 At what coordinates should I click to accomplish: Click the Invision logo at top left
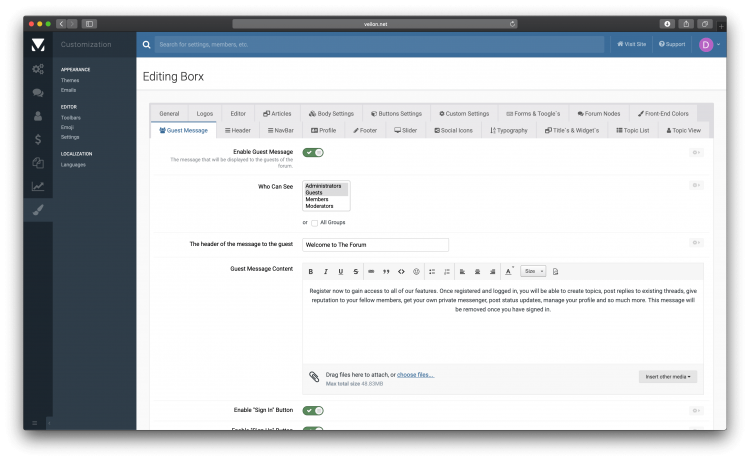pos(38,44)
